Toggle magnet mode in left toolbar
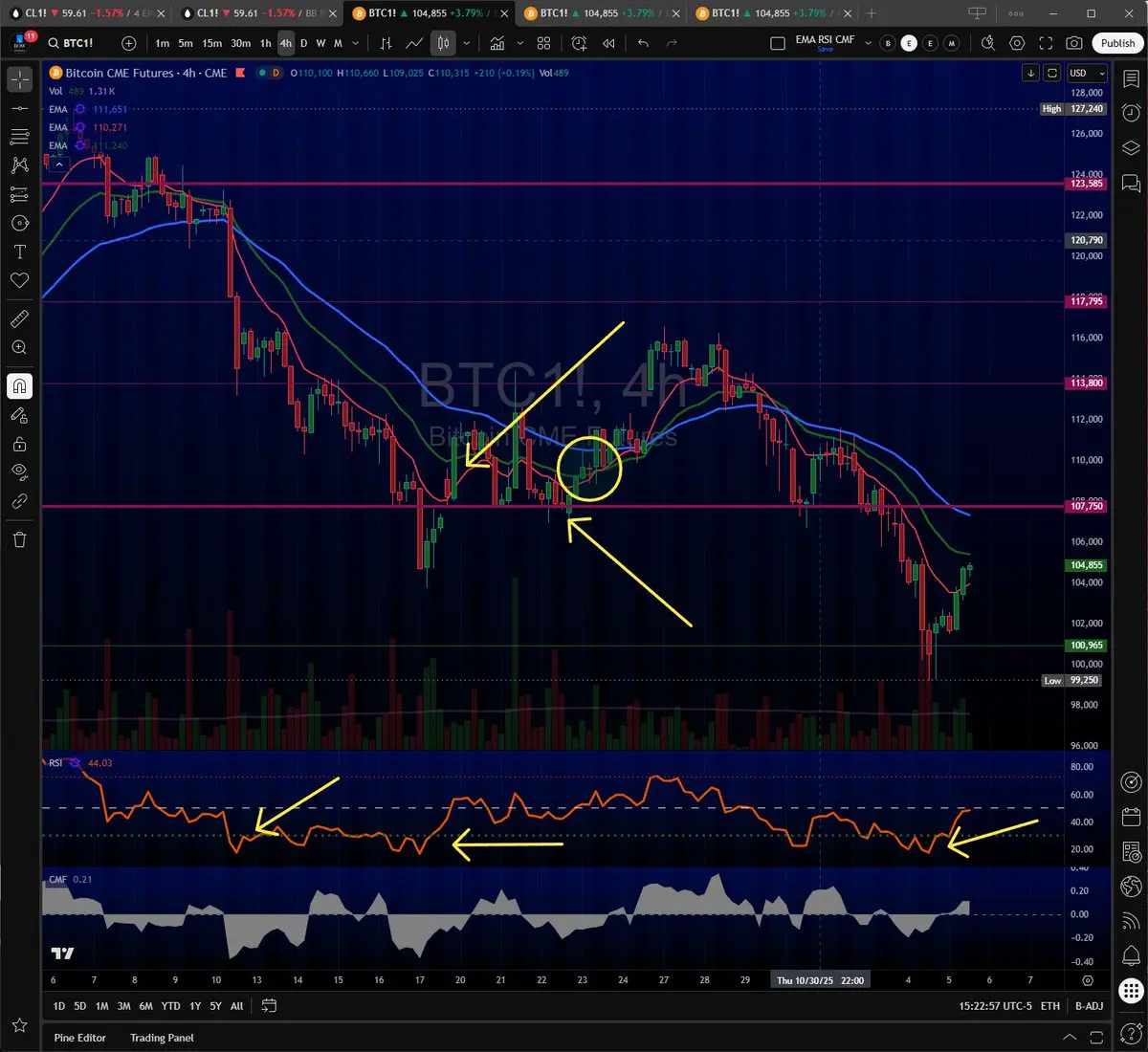Viewport: 1148px width, 1052px height. click(19, 386)
